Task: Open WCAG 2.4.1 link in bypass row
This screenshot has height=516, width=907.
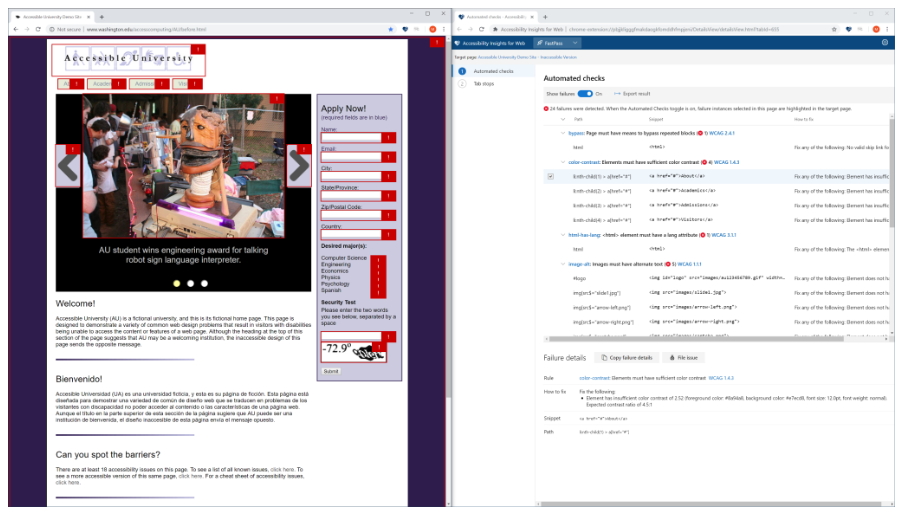Action: coord(721,133)
